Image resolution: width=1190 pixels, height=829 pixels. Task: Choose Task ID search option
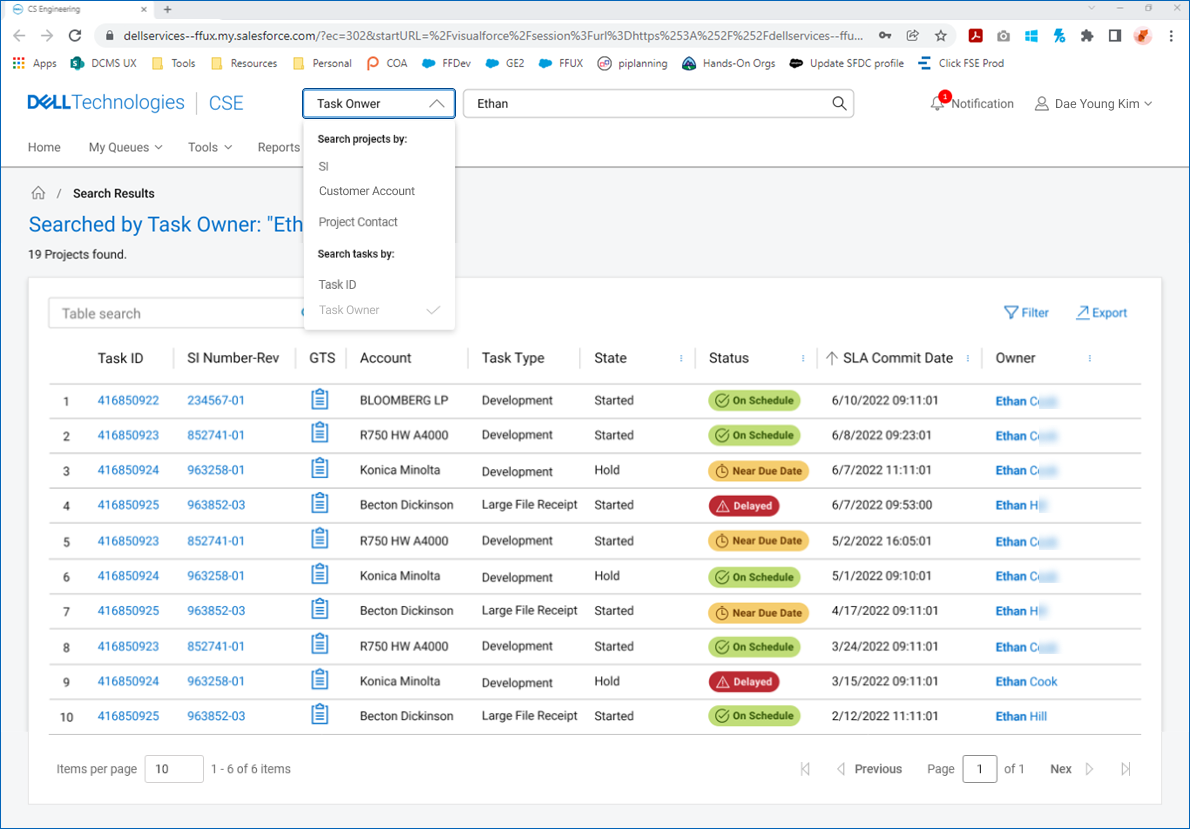(337, 285)
